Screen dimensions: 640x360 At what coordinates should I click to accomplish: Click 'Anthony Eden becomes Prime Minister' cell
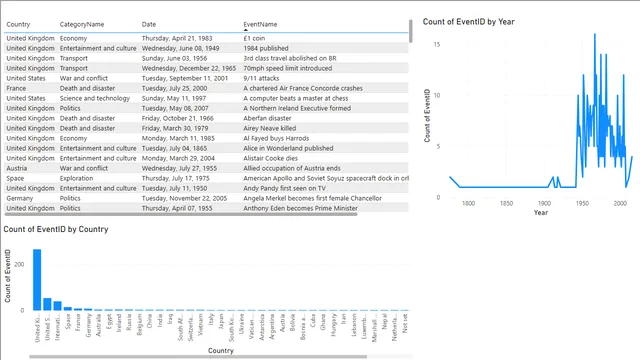[300, 208]
